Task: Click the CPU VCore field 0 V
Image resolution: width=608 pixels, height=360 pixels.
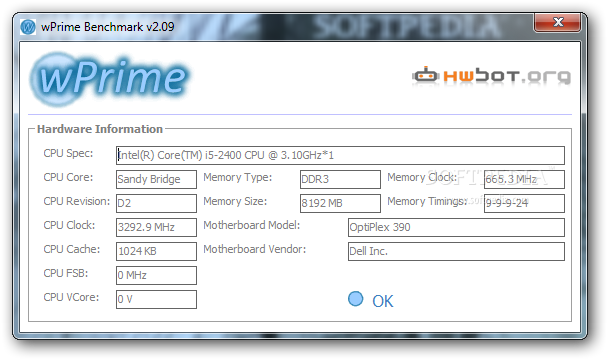Action: click(156, 299)
